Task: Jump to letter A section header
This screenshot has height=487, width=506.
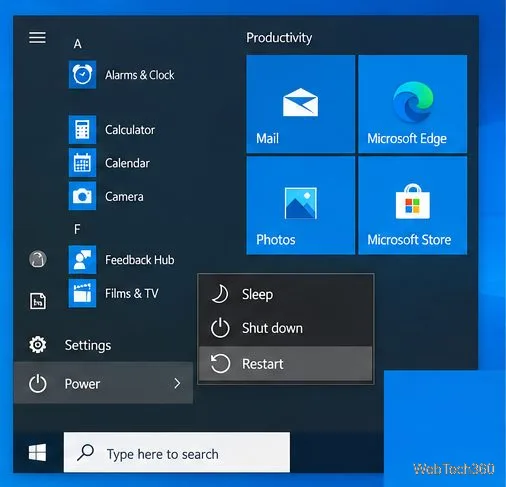Action: (77, 44)
